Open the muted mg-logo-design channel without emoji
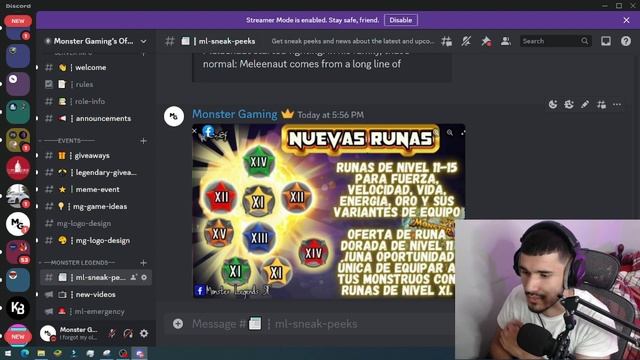Viewport: 640px width, 360px height. (96, 224)
